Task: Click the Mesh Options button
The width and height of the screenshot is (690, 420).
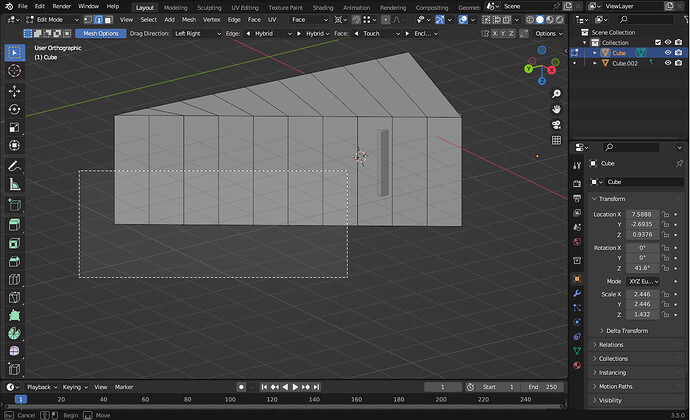Action: 101,33
